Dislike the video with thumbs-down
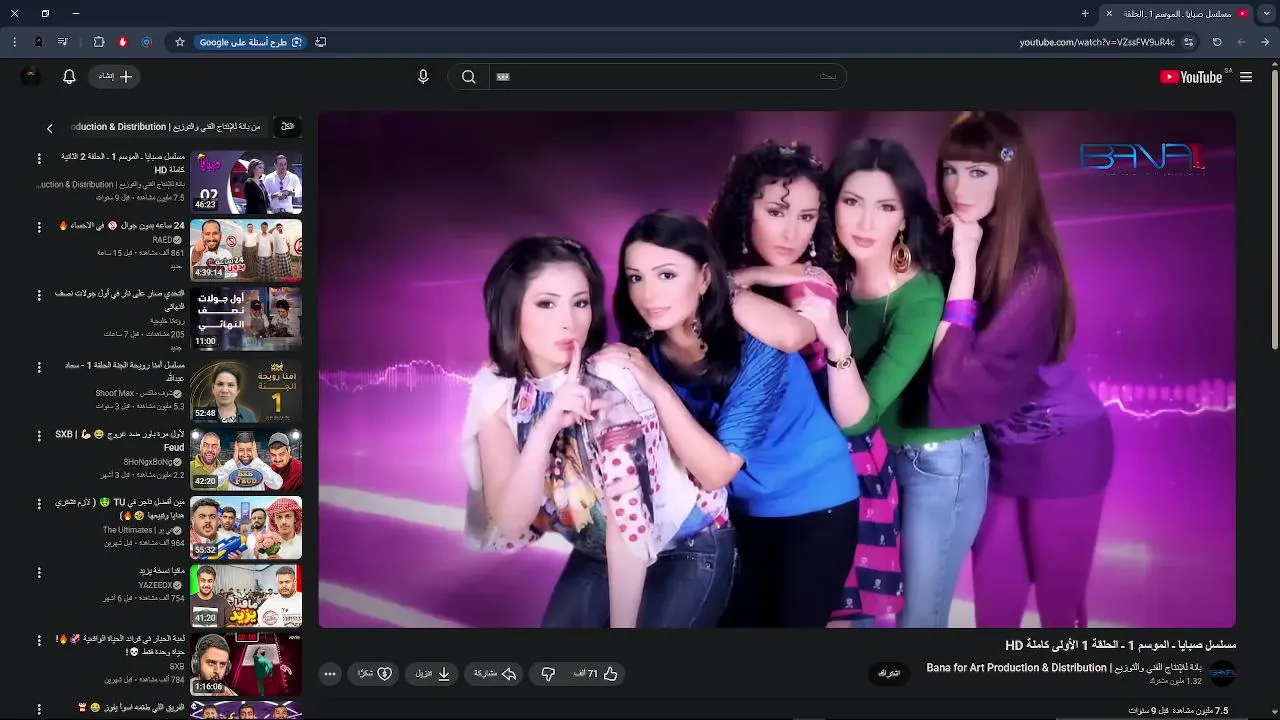This screenshot has width=1280, height=720. coord(547,674)
